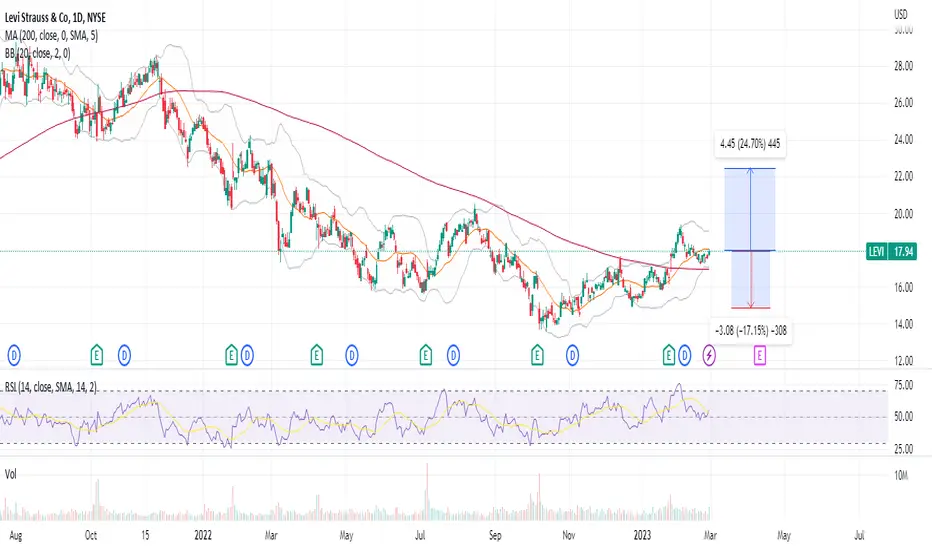
Task: Click the 16.00 price axis label
Action: click(x=903, y=288)
